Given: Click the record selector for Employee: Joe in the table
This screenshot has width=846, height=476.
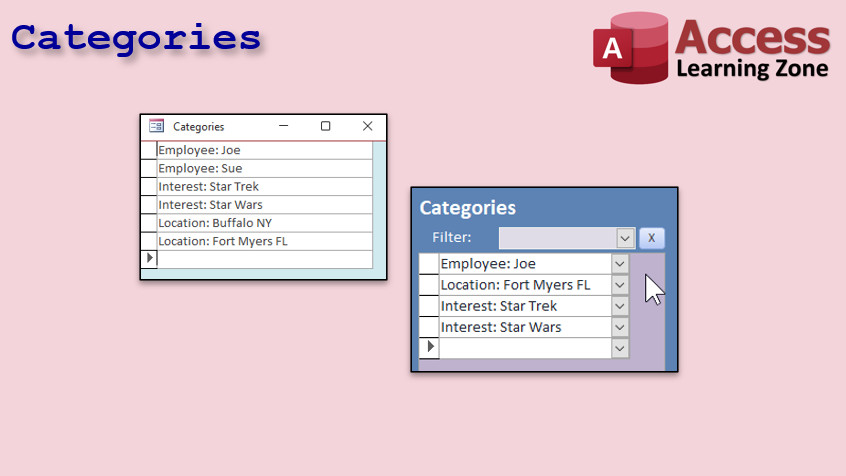Looking at the screenshot, I should click(x=148, y=150).
